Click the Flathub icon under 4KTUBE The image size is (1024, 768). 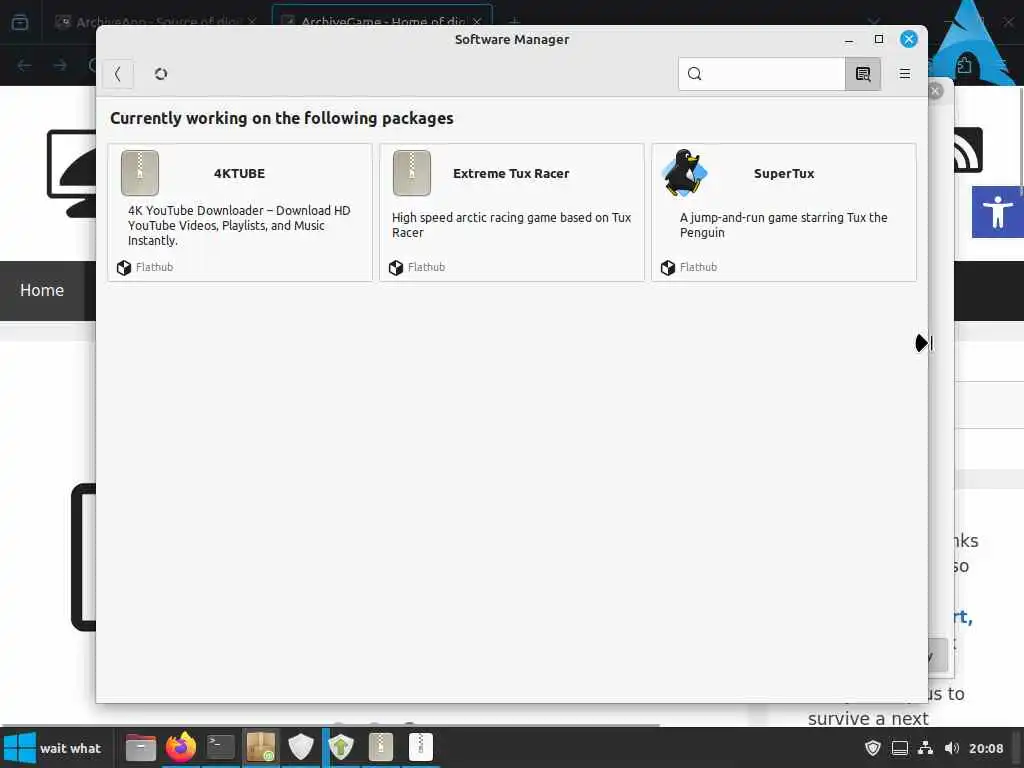coord(123,268)
